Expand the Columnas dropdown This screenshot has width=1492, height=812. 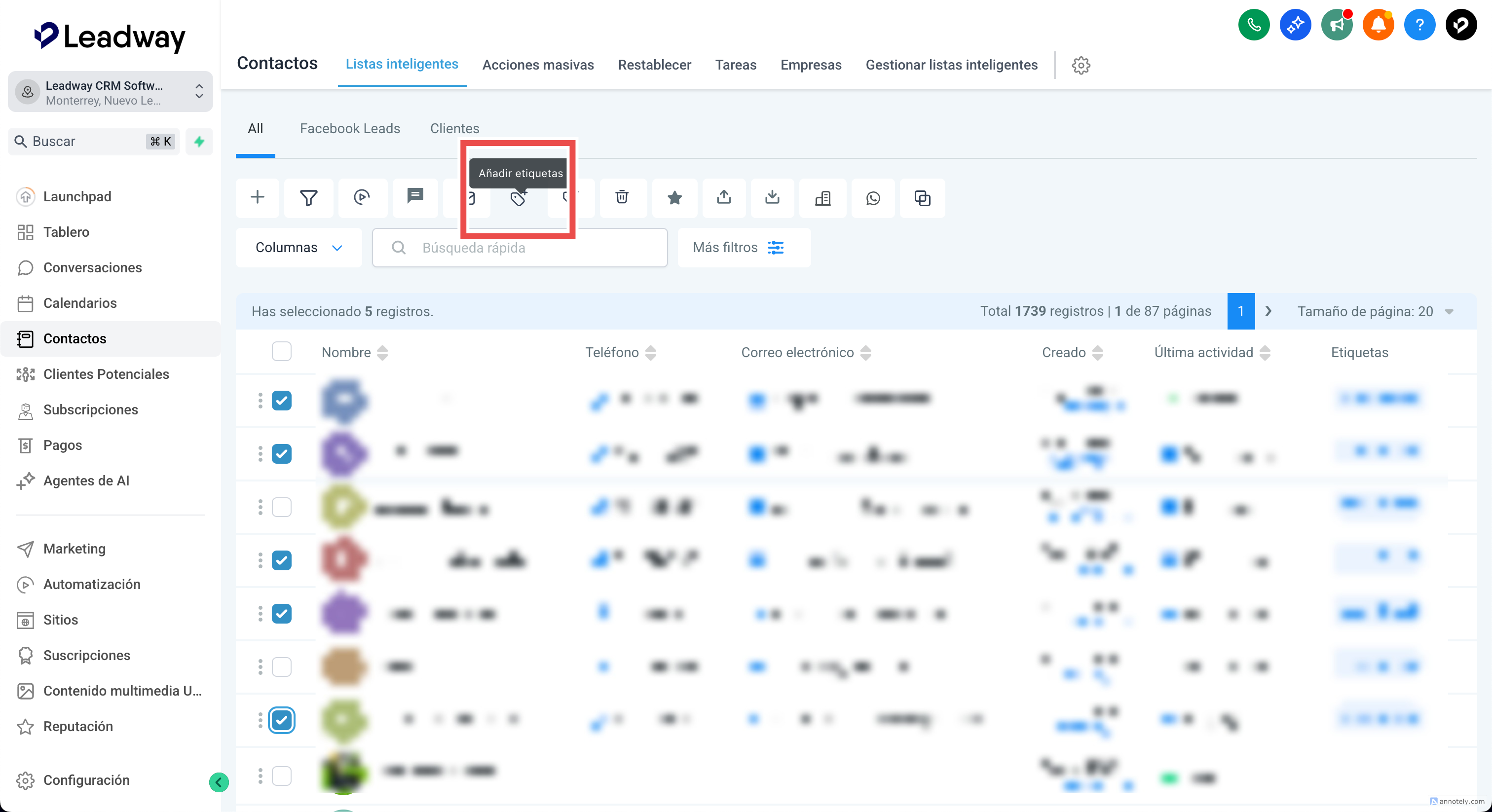click(299, 247)
